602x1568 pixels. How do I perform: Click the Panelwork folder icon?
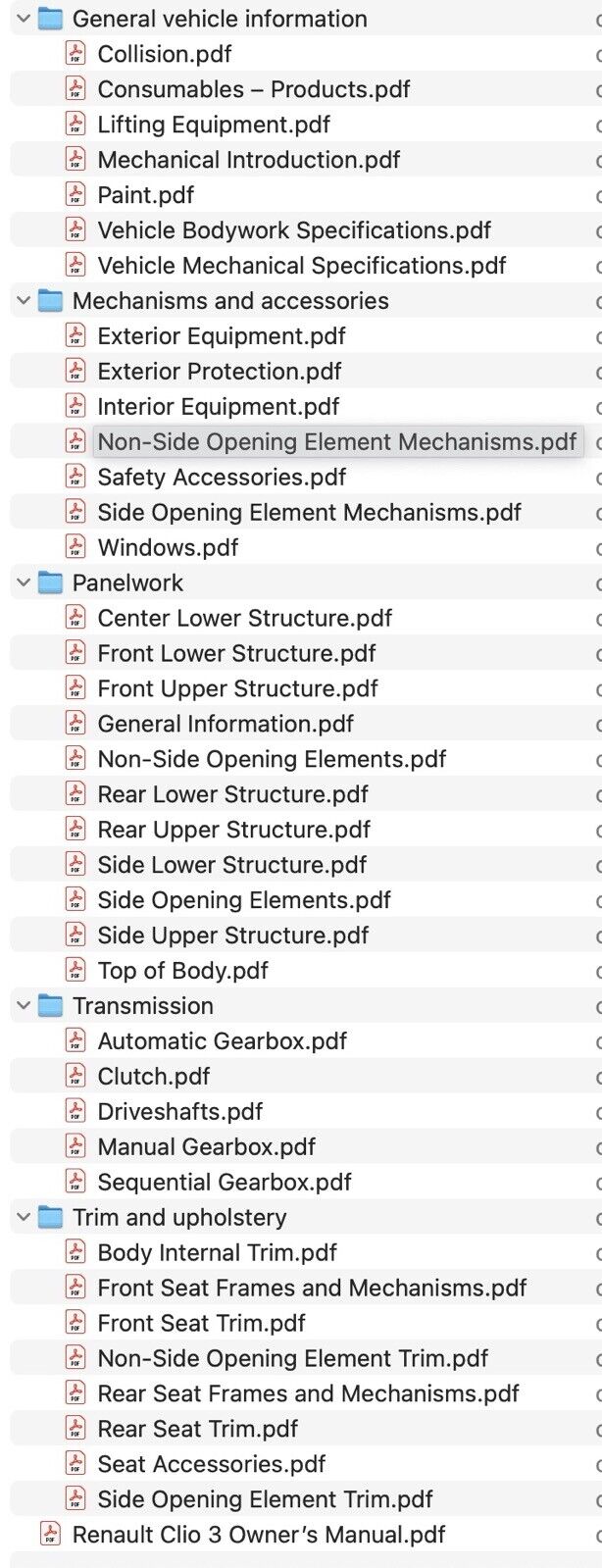click(x=50, y=582)
